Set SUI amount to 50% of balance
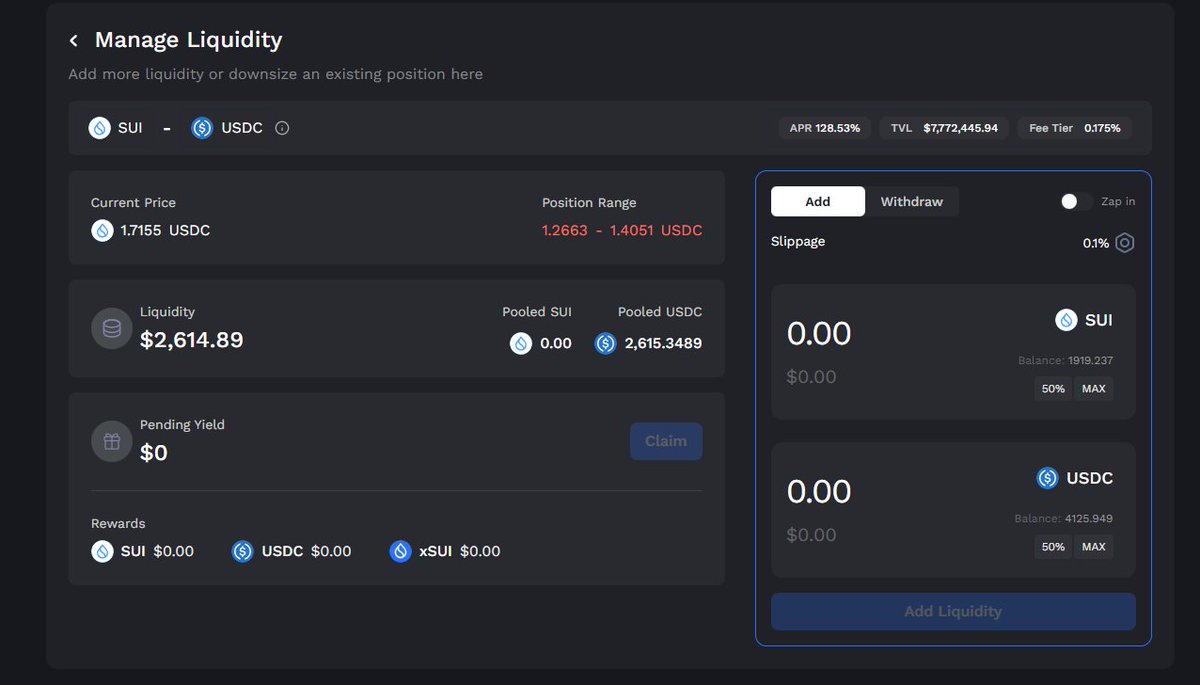1200x685 pixels. (x=1053, y=389)
